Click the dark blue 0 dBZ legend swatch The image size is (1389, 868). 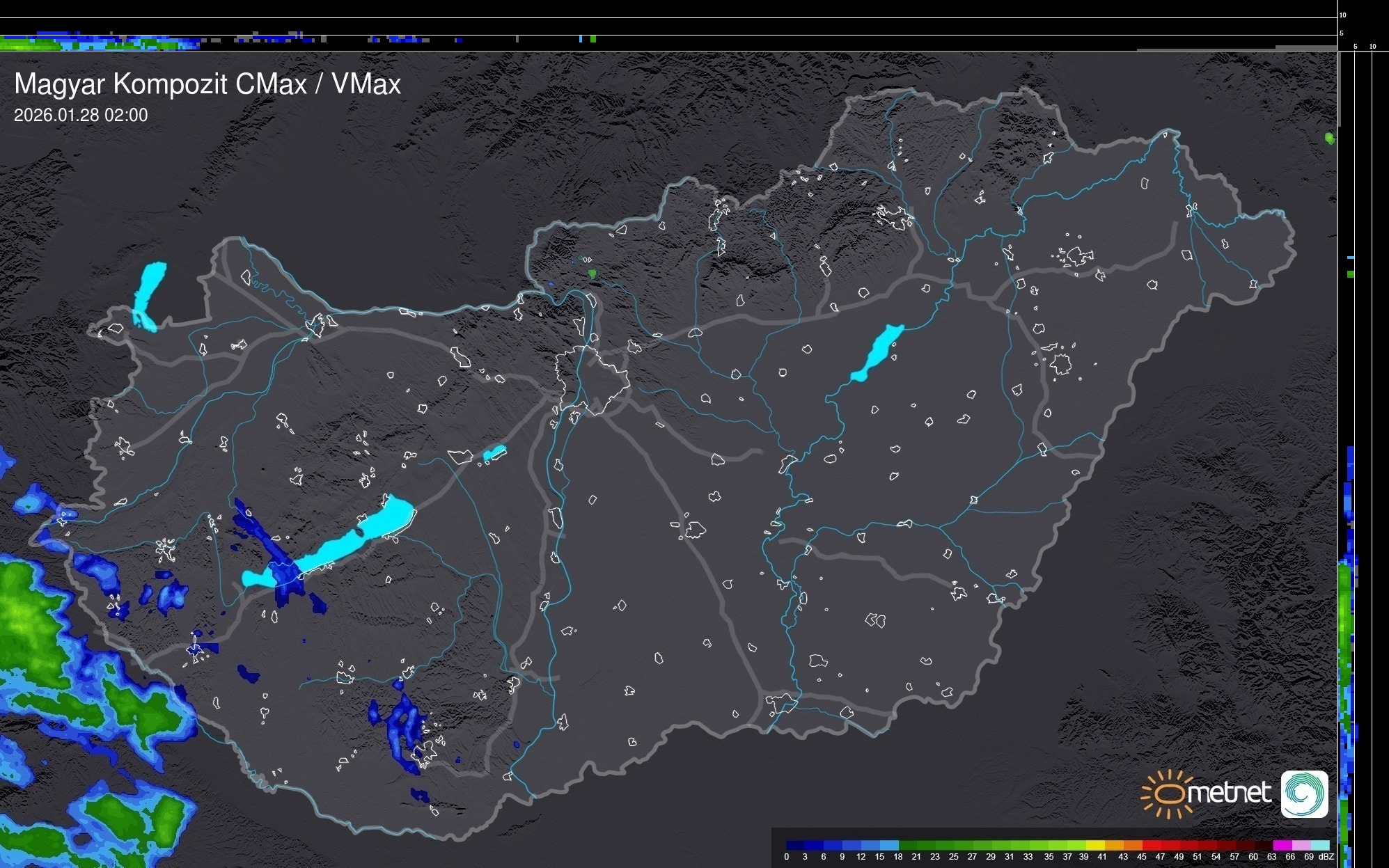[x=795, y=846]
